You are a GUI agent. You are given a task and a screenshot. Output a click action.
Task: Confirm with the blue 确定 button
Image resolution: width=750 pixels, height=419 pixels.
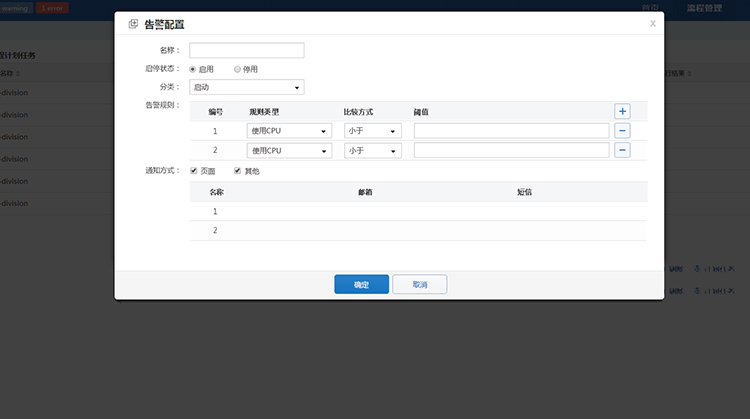(362, 284)
